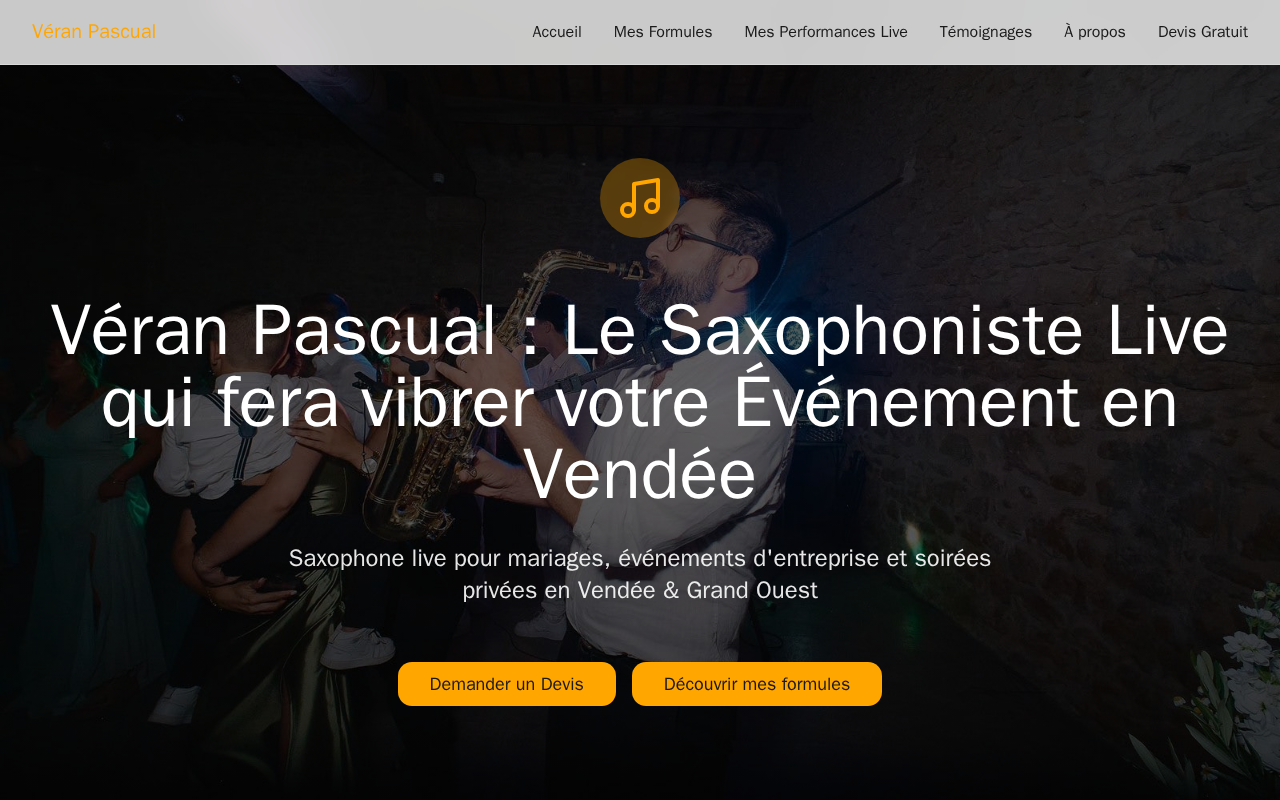
Task: Go to the Accueil menu item
Action: pos(557,32)
